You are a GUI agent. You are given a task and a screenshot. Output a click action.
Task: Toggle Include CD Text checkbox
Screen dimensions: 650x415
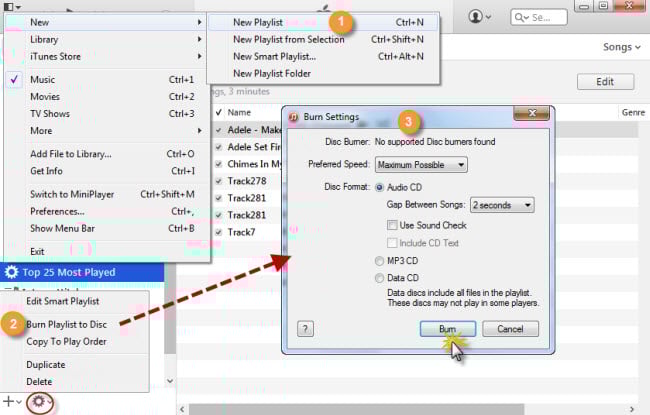(392, 243)
